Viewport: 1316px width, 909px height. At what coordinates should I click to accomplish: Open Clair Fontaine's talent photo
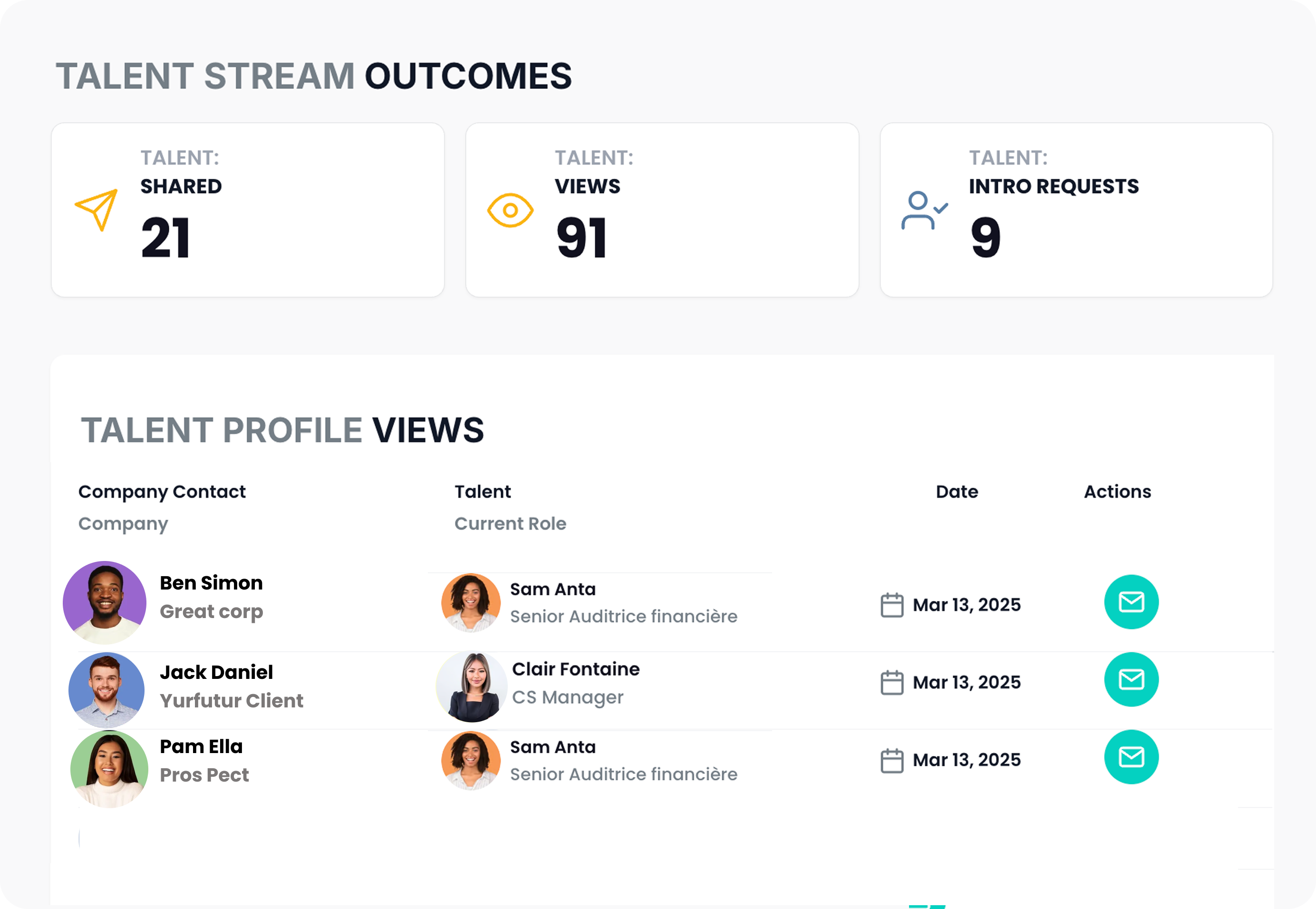click(x=472, y=687)
